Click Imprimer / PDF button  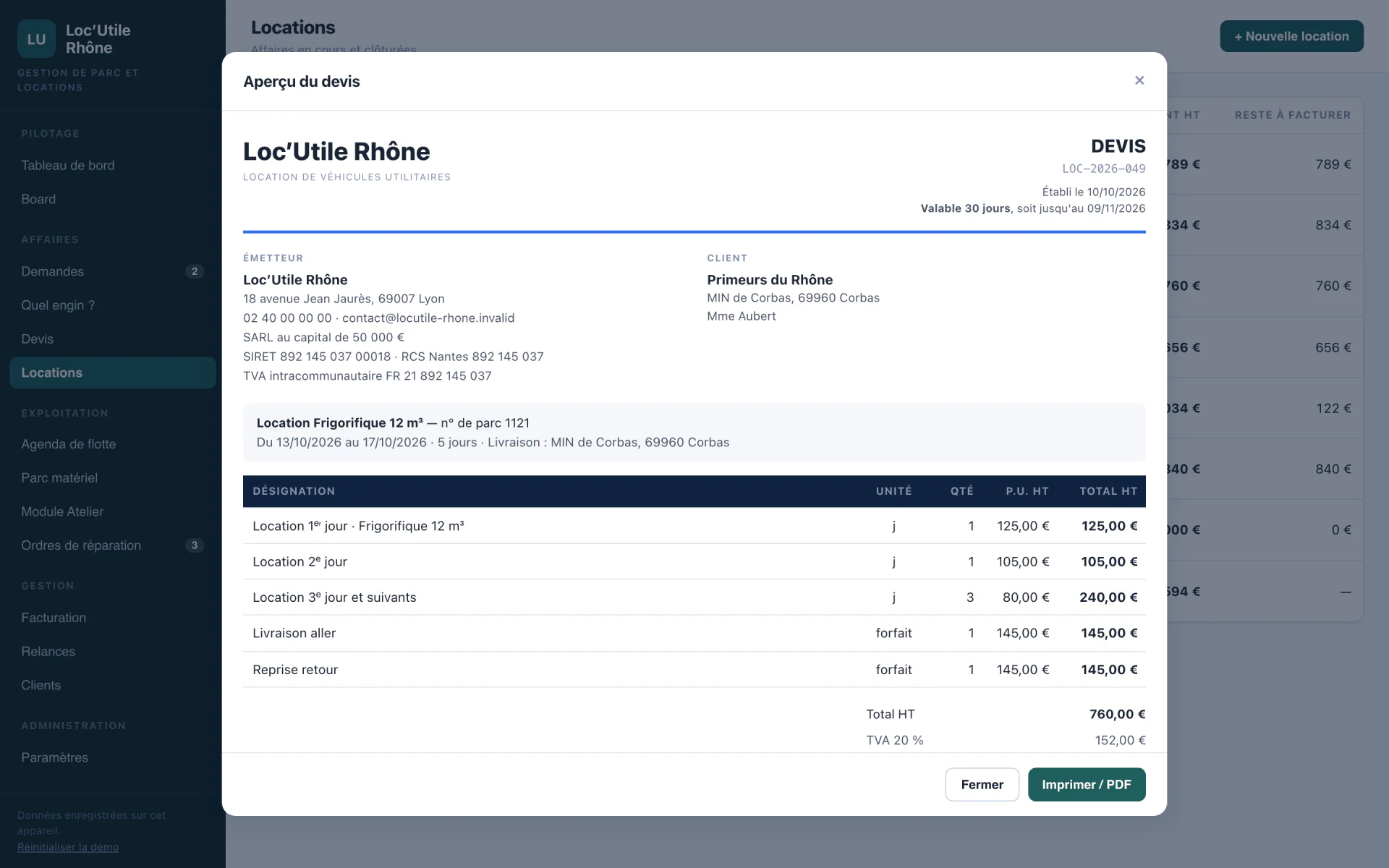point(1087,784)
